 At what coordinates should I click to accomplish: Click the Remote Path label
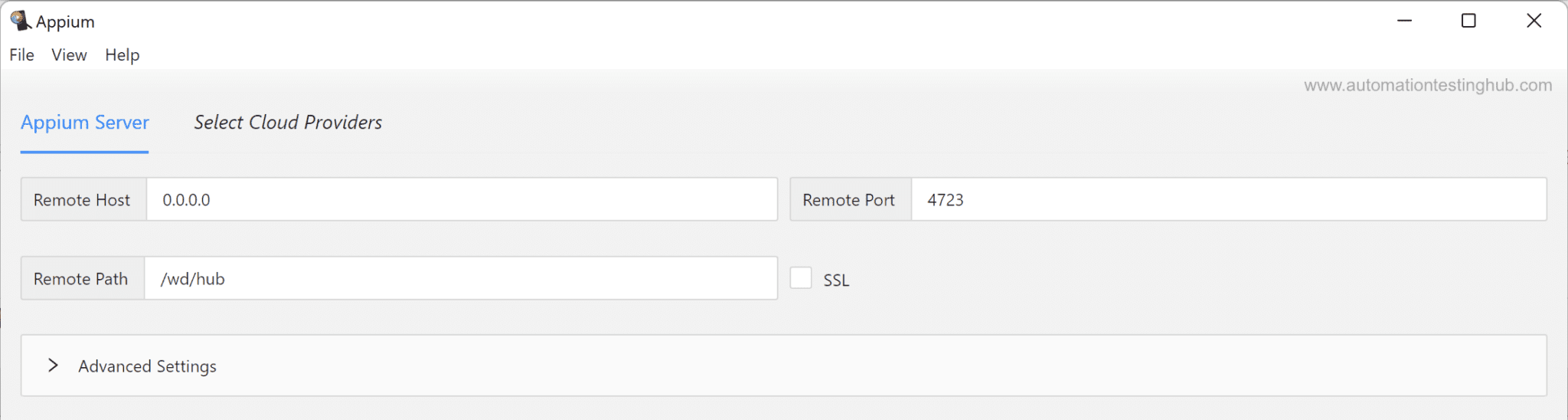[x=80, y=279]
